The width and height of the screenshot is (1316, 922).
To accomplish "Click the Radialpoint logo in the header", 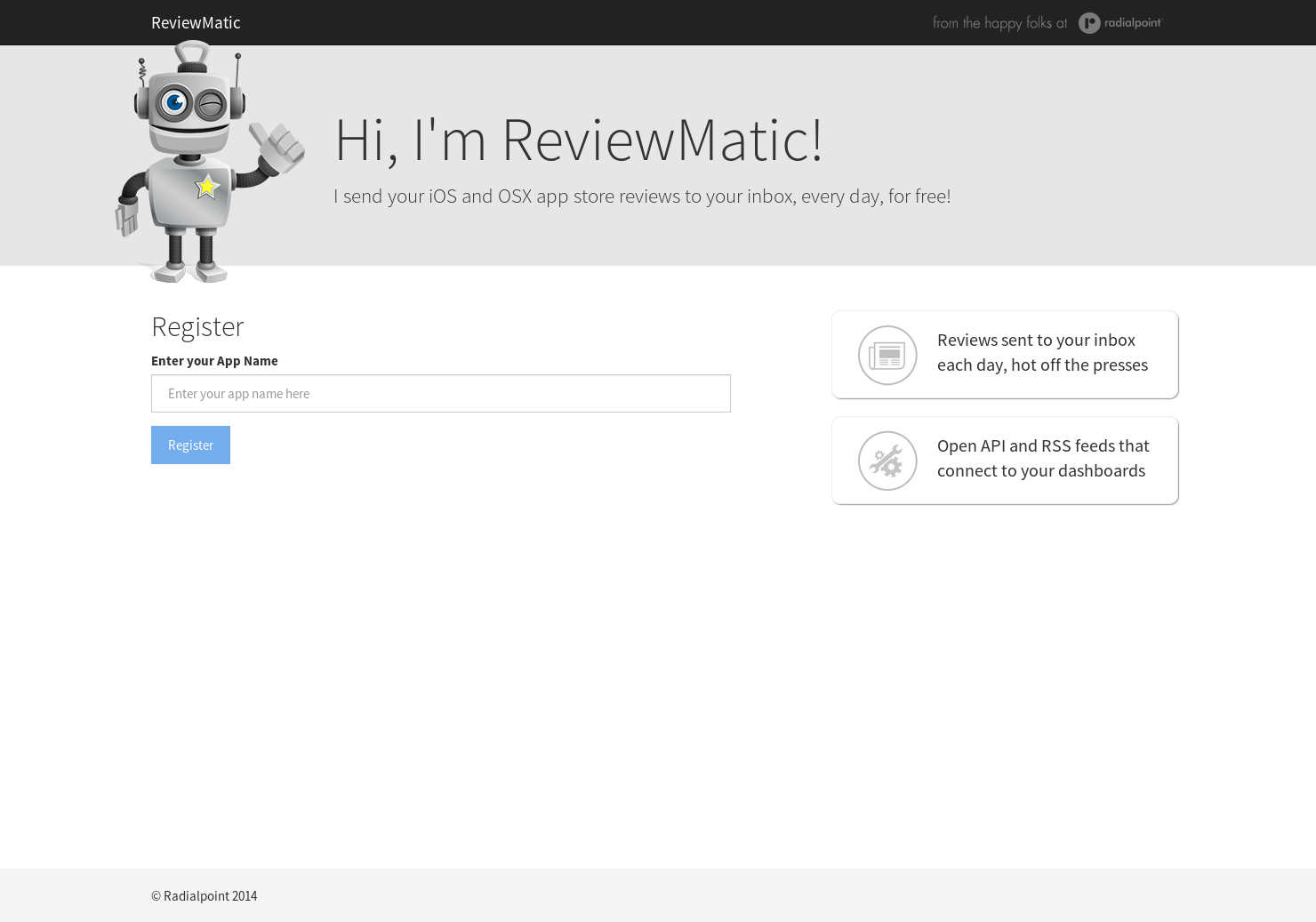I will [x=1120, y=22].
